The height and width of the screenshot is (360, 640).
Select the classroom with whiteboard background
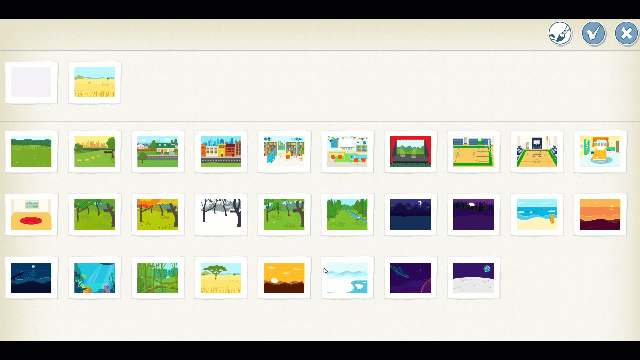(x=347, y=151)
